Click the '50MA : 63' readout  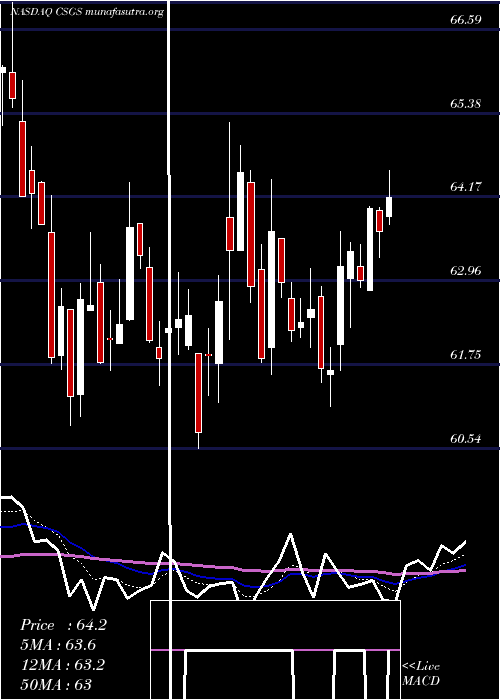coord(56,684)
